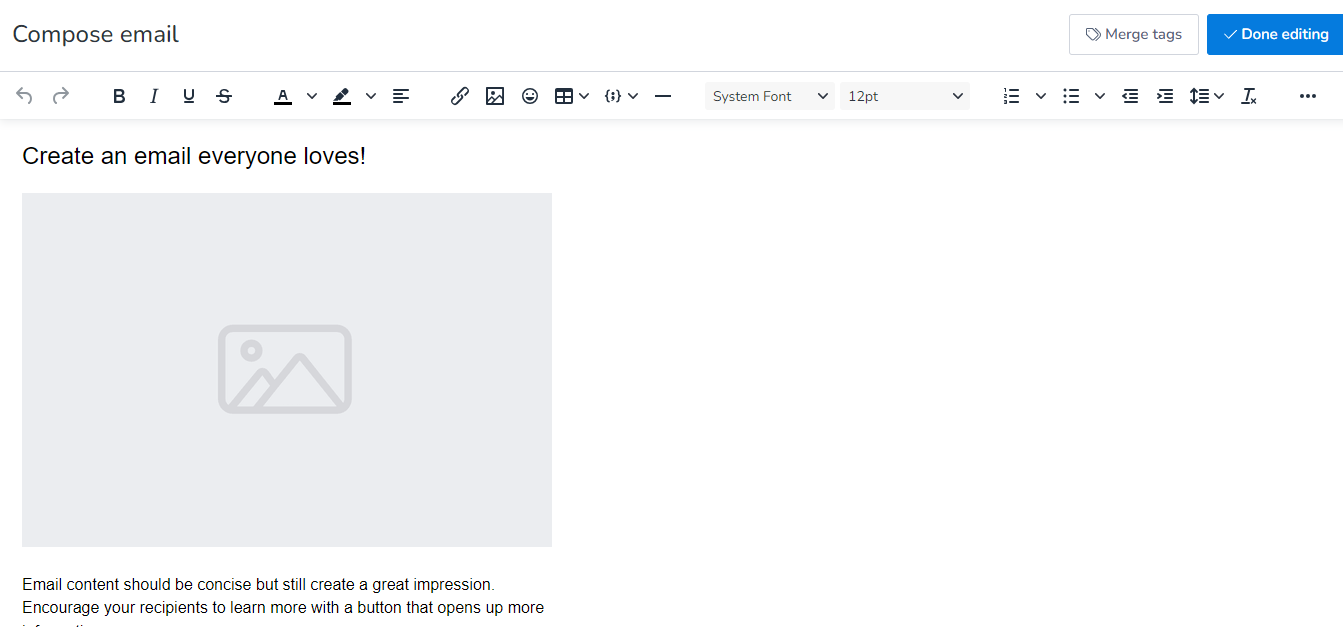Insert a hyperlink
Viewport: 1343px width, 627px height.
point(459,95)
